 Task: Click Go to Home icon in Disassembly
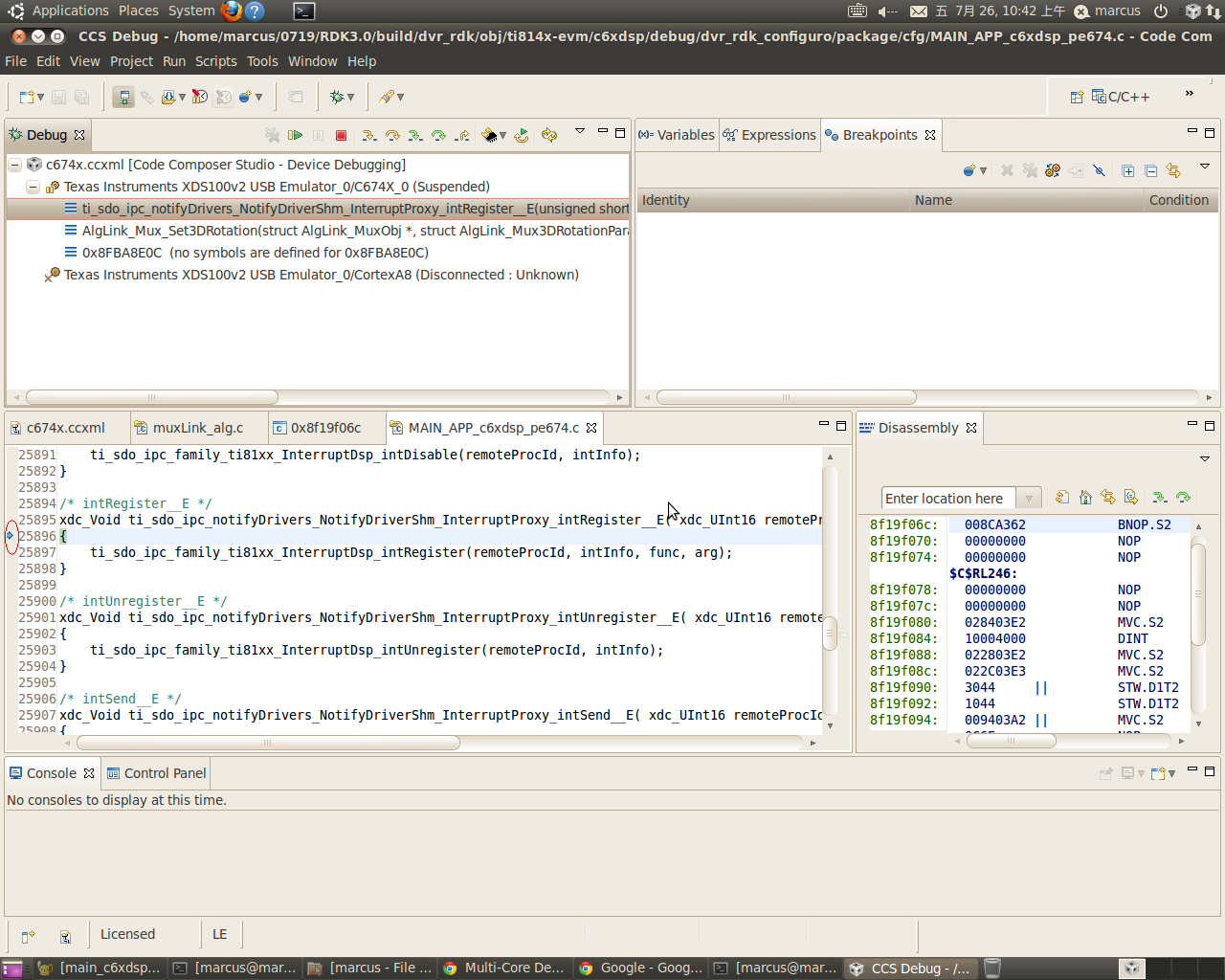[x=1085, y=497]
